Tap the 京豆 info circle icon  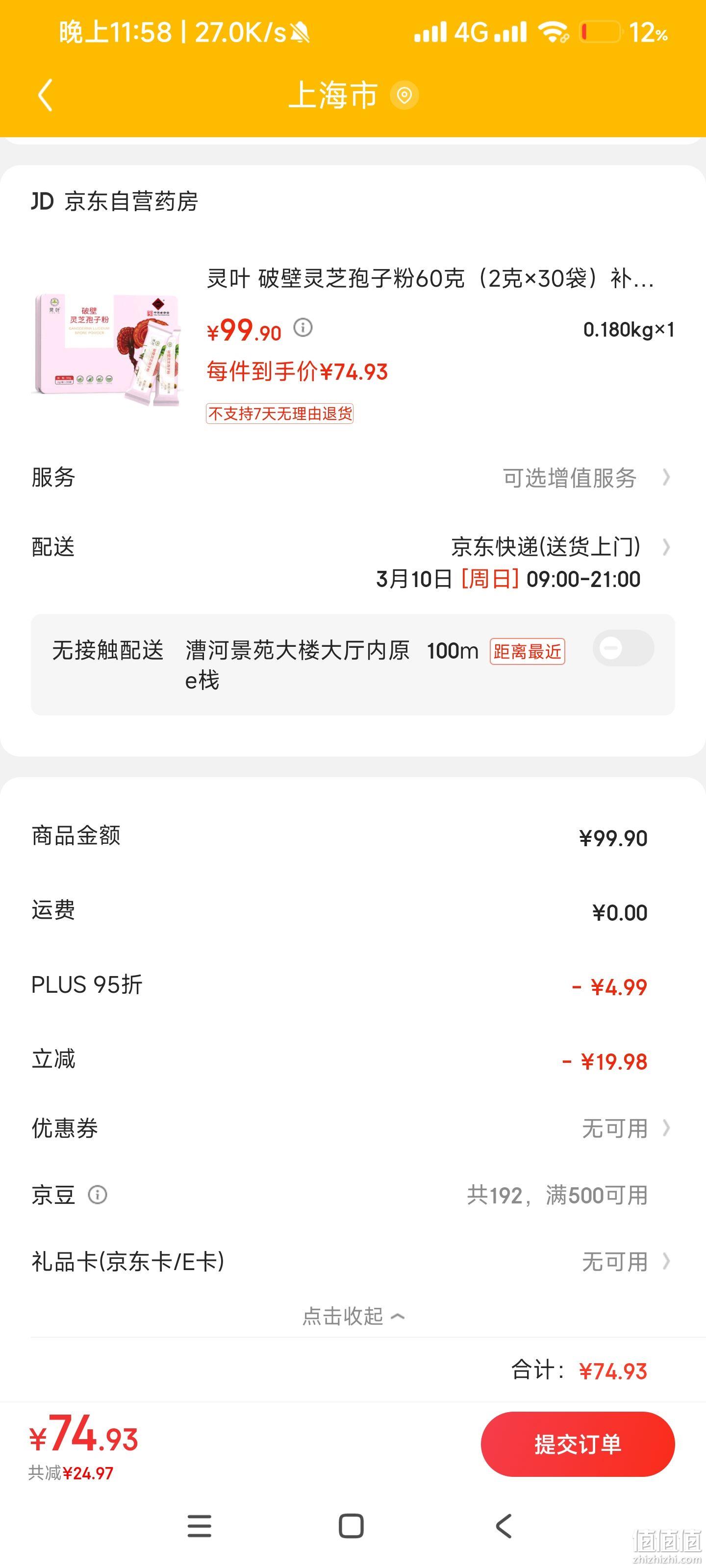(98, 1195)
